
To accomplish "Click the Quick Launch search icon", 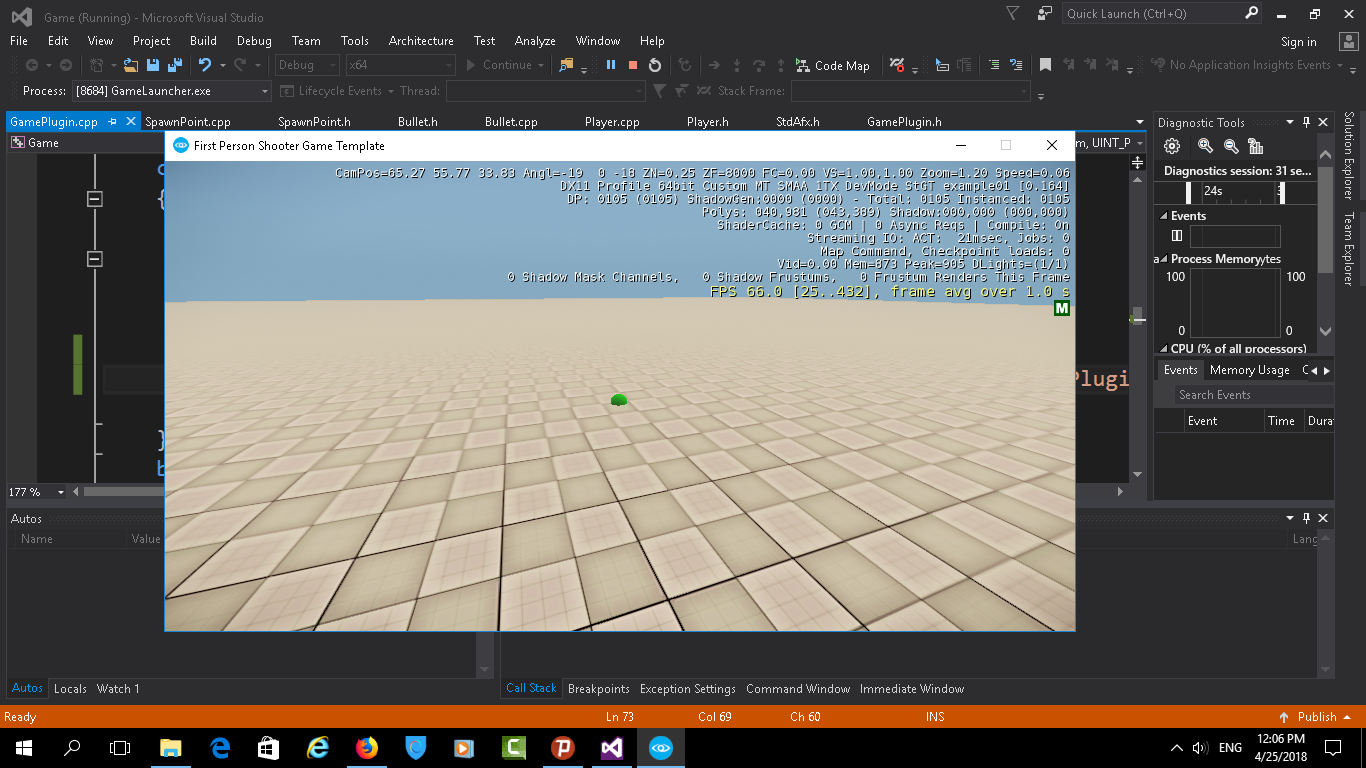I will pos(1252,13).
